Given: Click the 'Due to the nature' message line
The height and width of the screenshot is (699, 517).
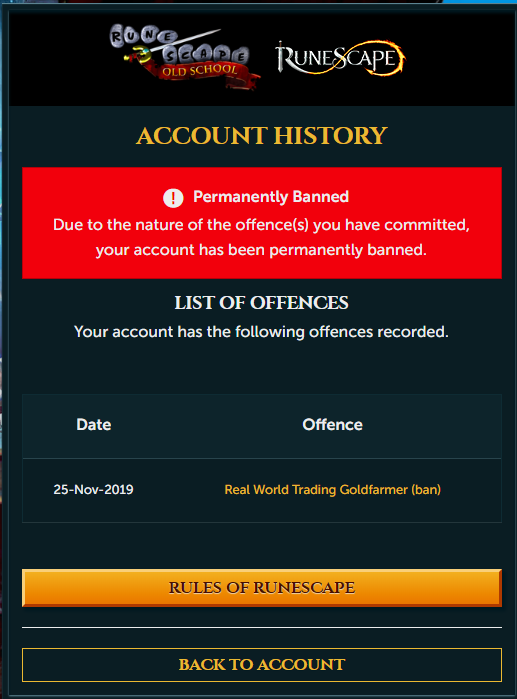Looking at the screenshot, I should 262,225.
